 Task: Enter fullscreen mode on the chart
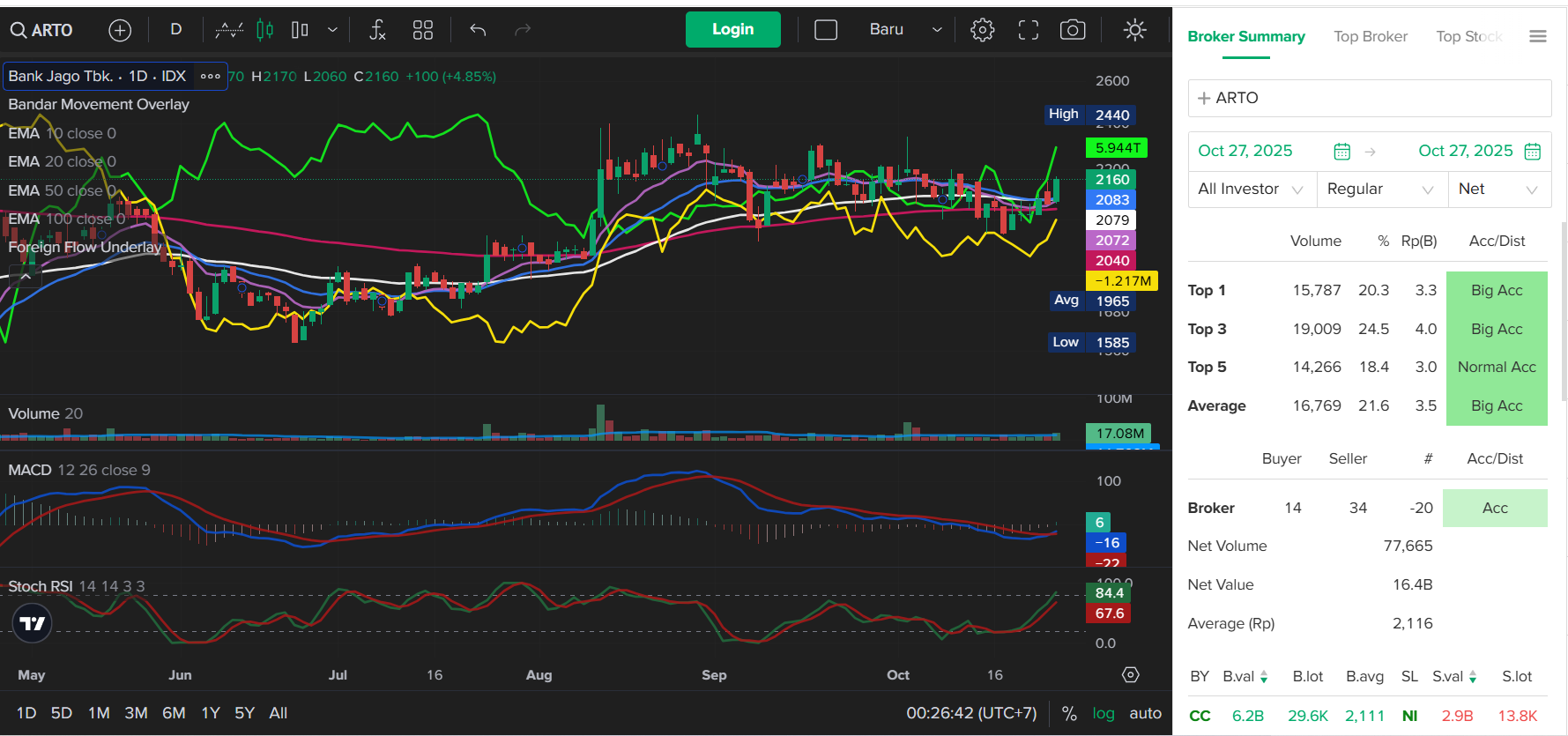click(x=1028, y=31)
